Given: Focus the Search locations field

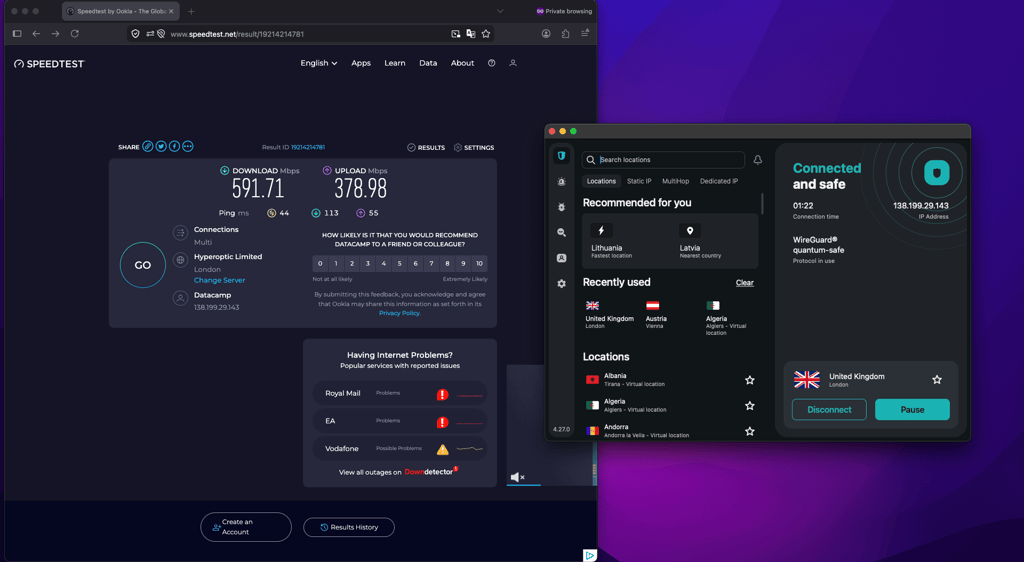Looking at the screenshot, I should point(664,160).
